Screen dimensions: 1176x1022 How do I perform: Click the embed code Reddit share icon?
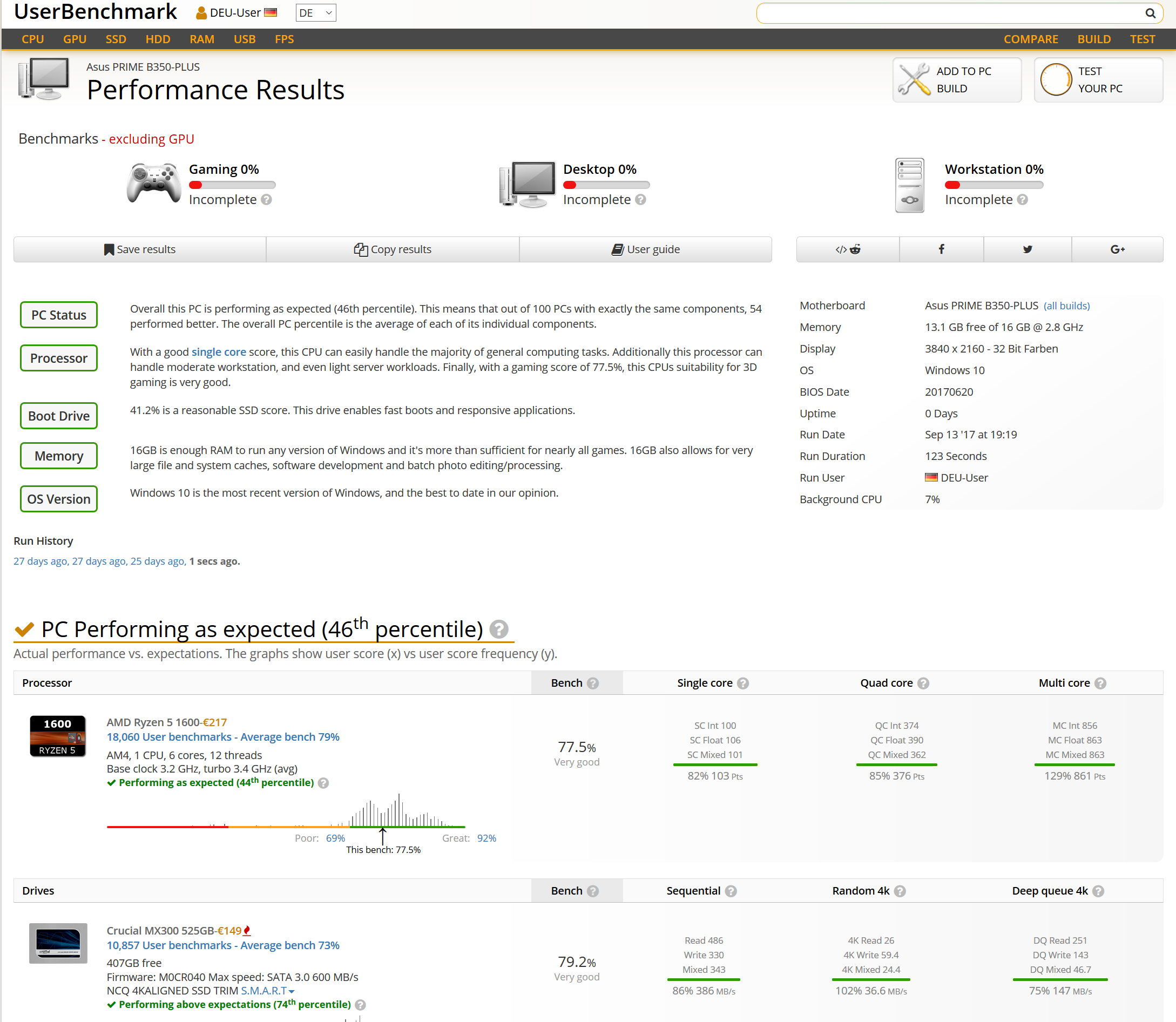(x=848, y=249)
